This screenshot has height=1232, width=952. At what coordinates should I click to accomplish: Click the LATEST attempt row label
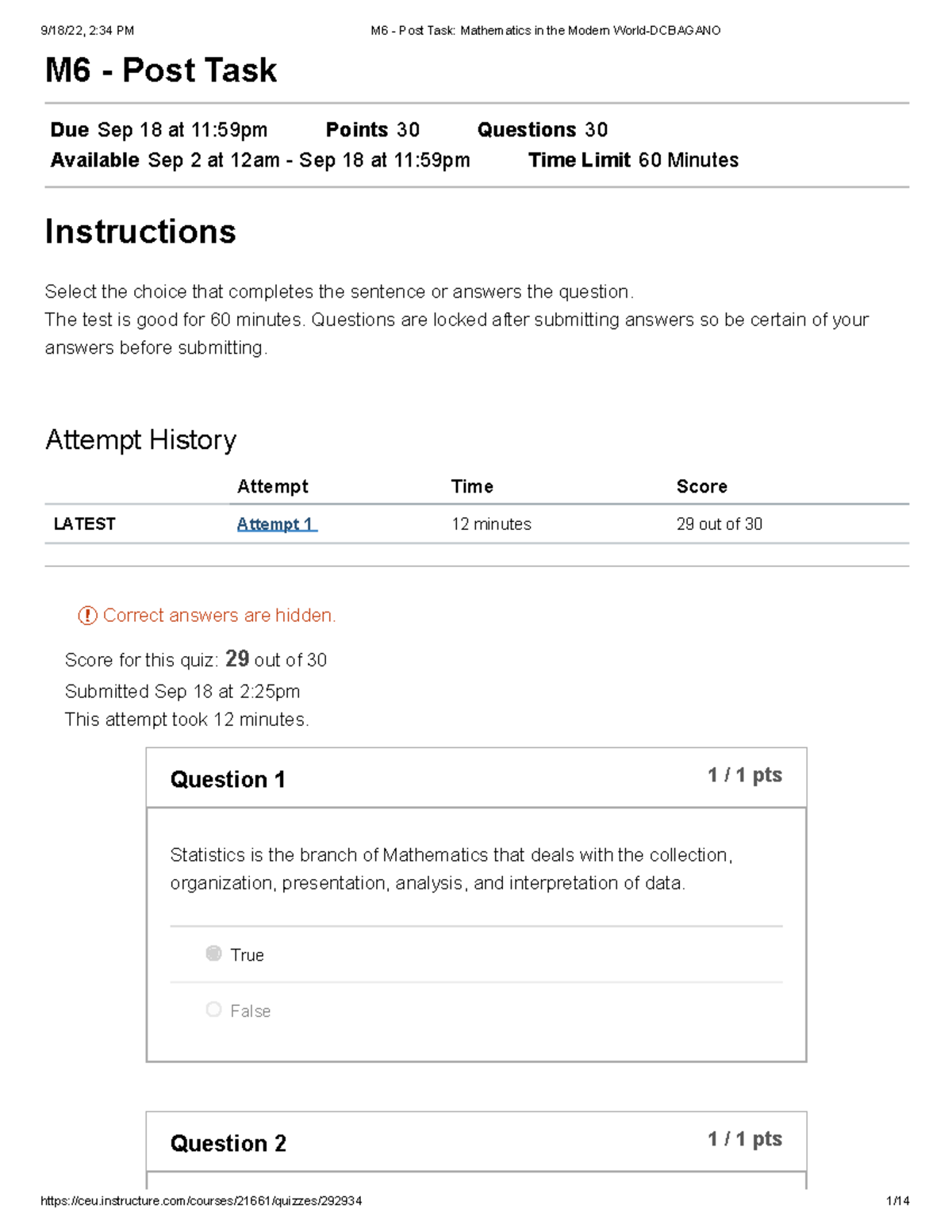coord(84,524)
